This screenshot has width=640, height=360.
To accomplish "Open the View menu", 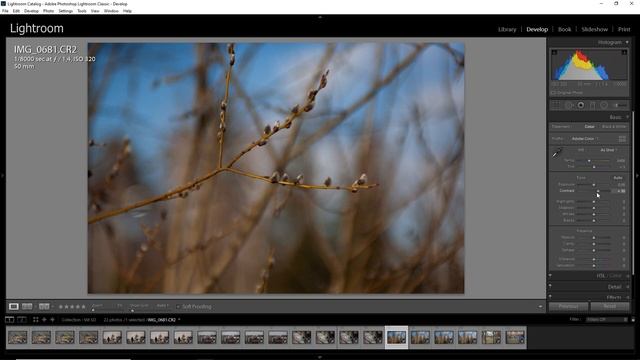I will (x=95, y=11).
